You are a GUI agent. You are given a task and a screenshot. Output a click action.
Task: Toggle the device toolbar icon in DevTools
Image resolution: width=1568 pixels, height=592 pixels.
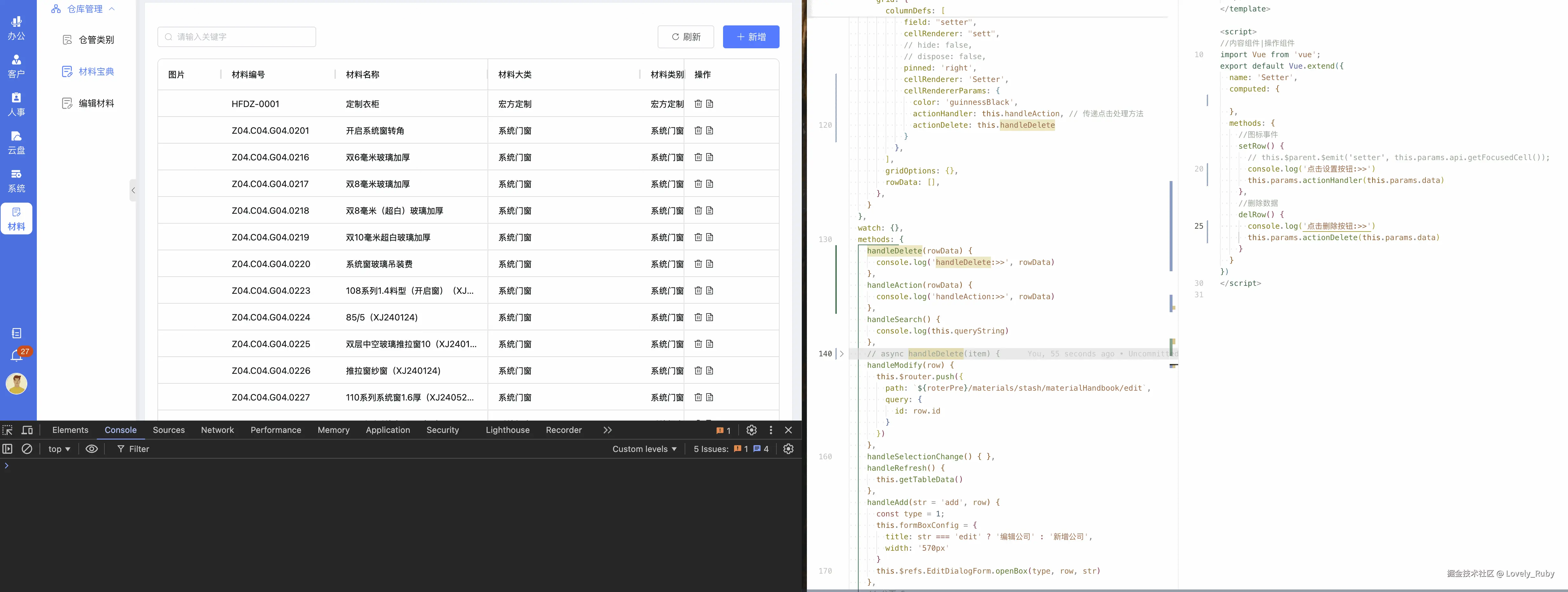pos(27,430)
